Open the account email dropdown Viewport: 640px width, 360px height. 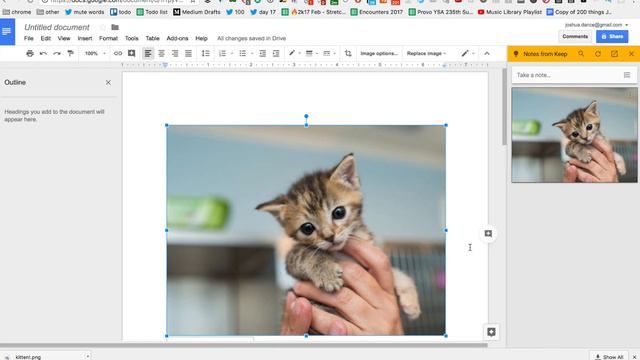[x=596, y=25]
